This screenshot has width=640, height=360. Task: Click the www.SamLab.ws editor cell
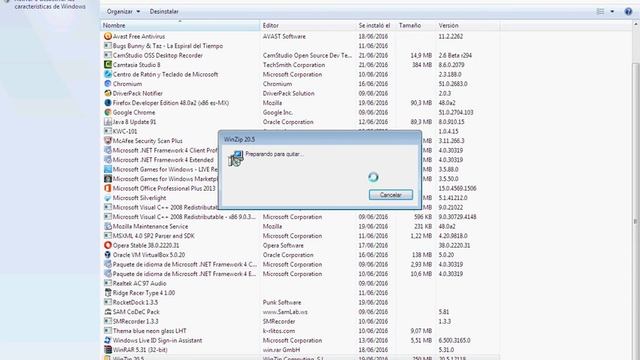point(285,312)
